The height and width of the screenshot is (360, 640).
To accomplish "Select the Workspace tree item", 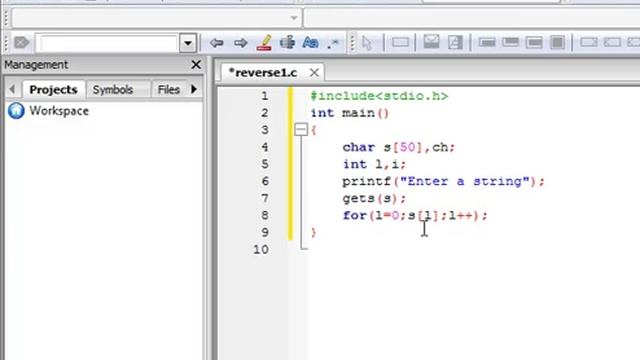I will (59, 111).
